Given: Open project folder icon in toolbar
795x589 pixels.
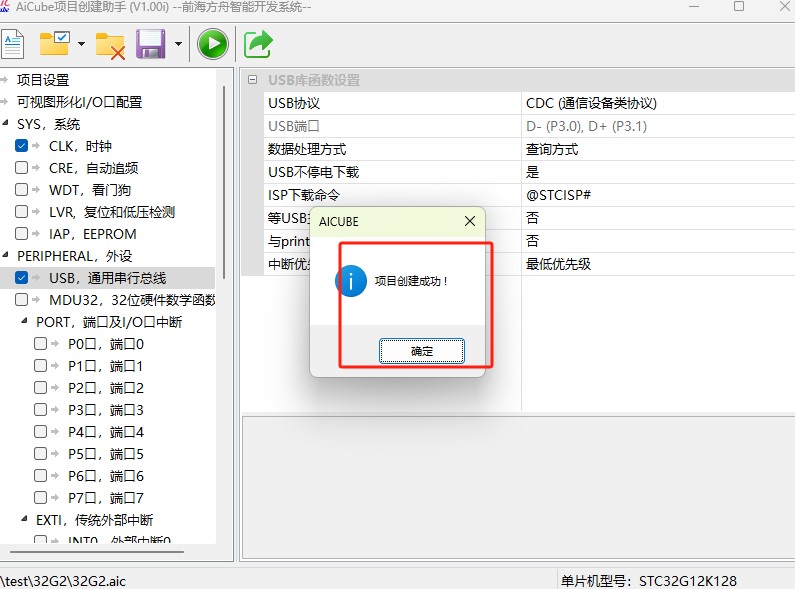Looking at the screenshot, I should coord(55,44).
